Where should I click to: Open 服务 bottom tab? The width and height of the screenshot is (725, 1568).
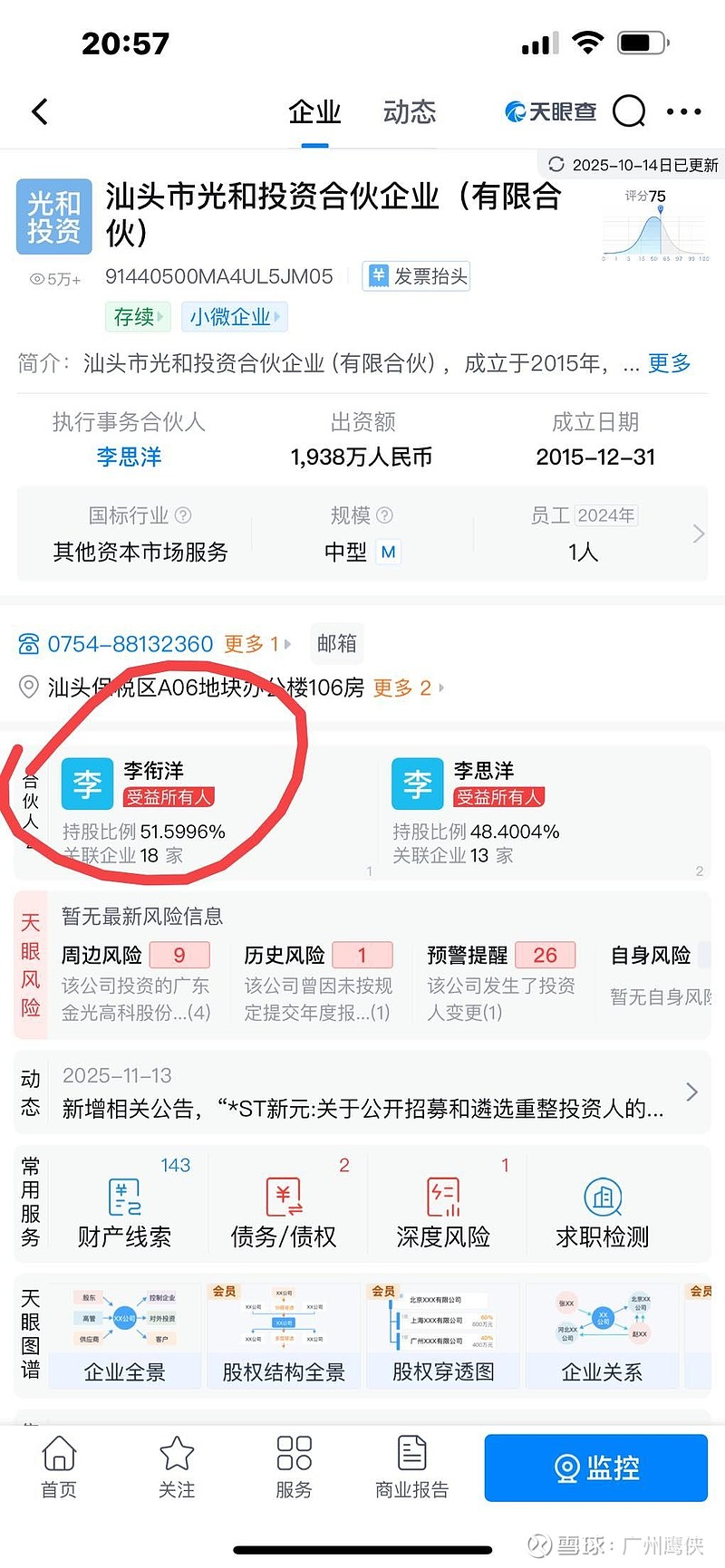tap(294, 1467)
